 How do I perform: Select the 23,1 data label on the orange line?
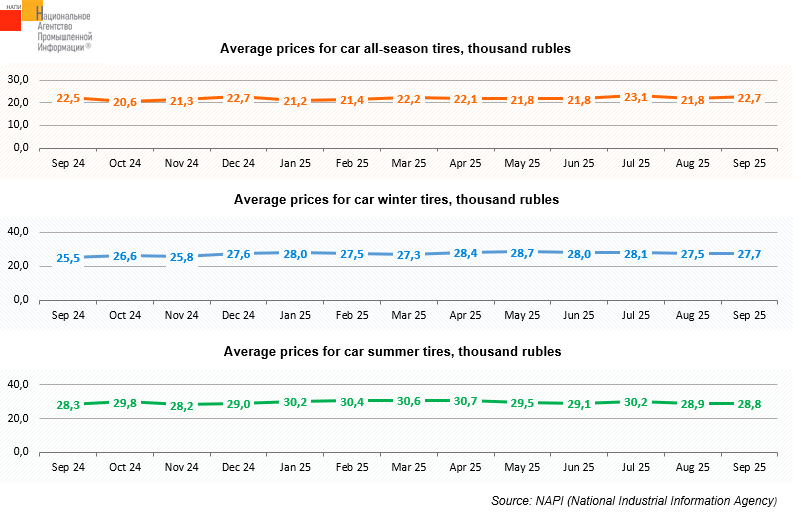636,97
